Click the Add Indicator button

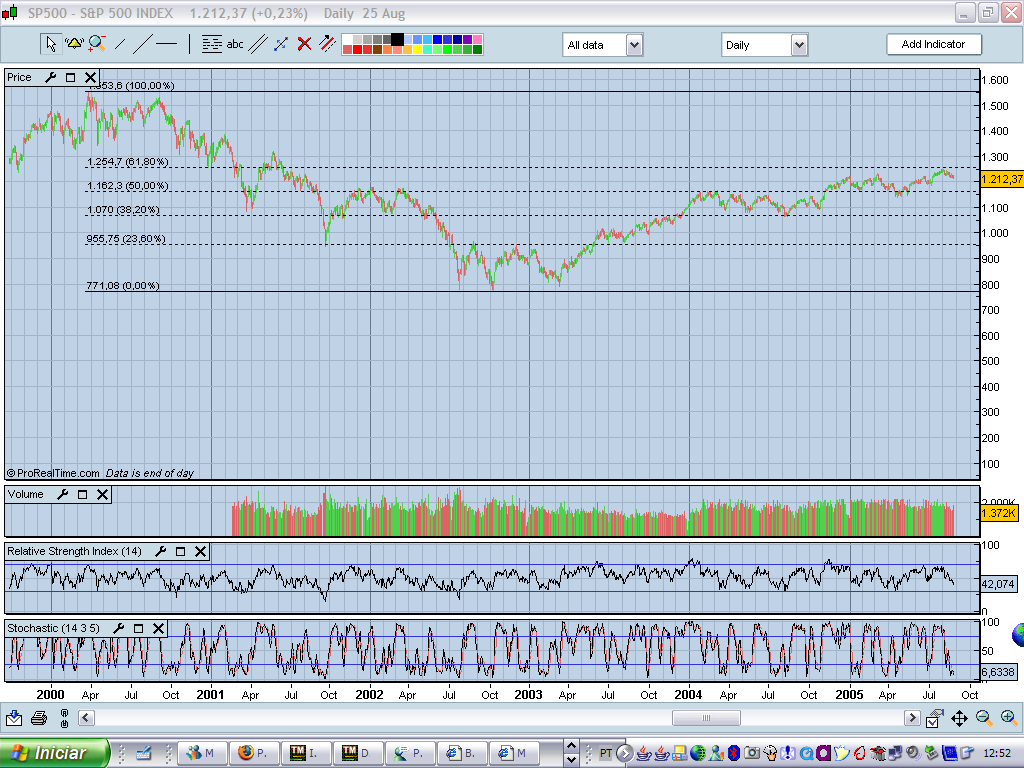pyautogui.click(x=933, y=44)
